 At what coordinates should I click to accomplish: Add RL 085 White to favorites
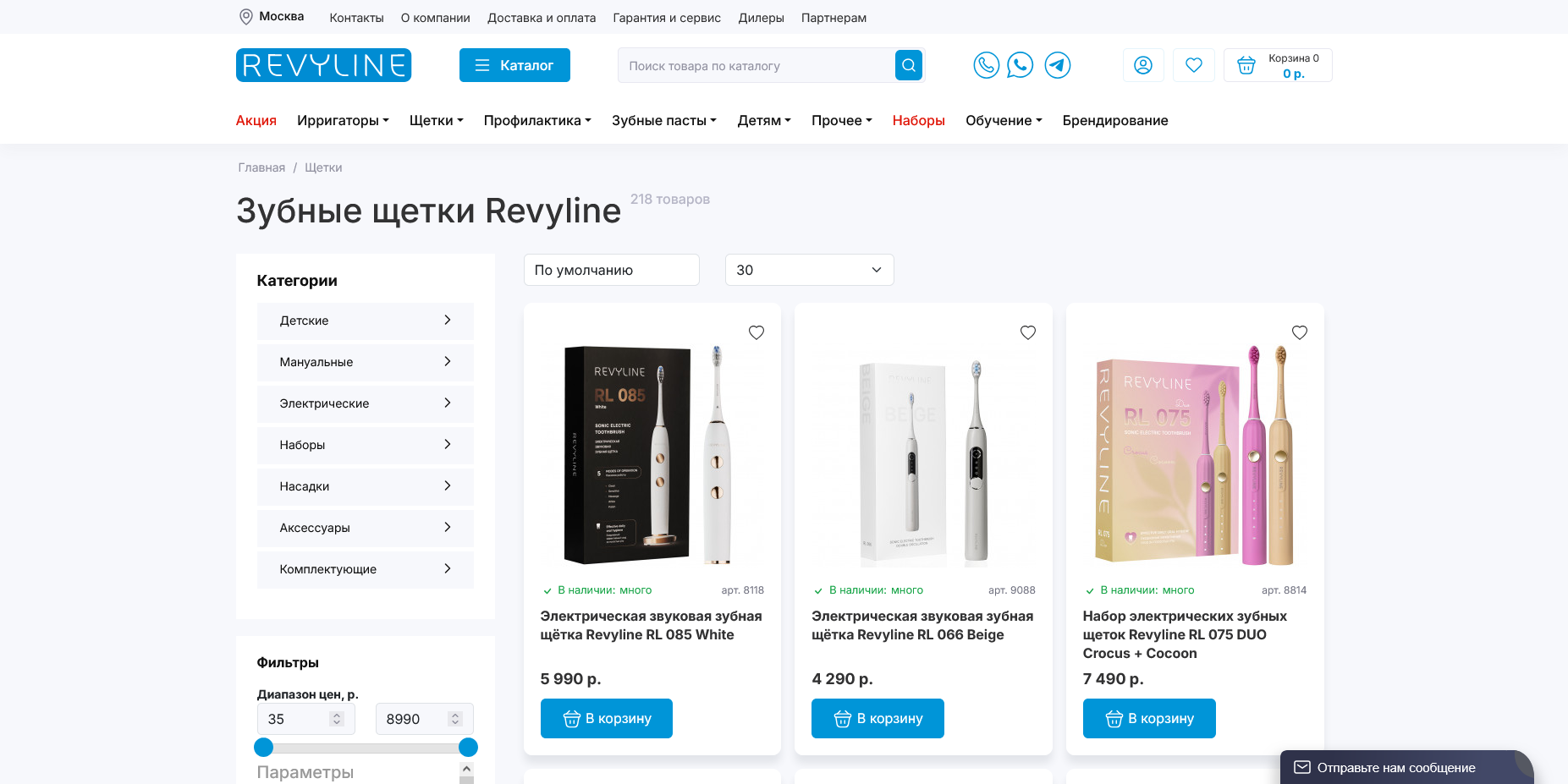coord(756,332)
